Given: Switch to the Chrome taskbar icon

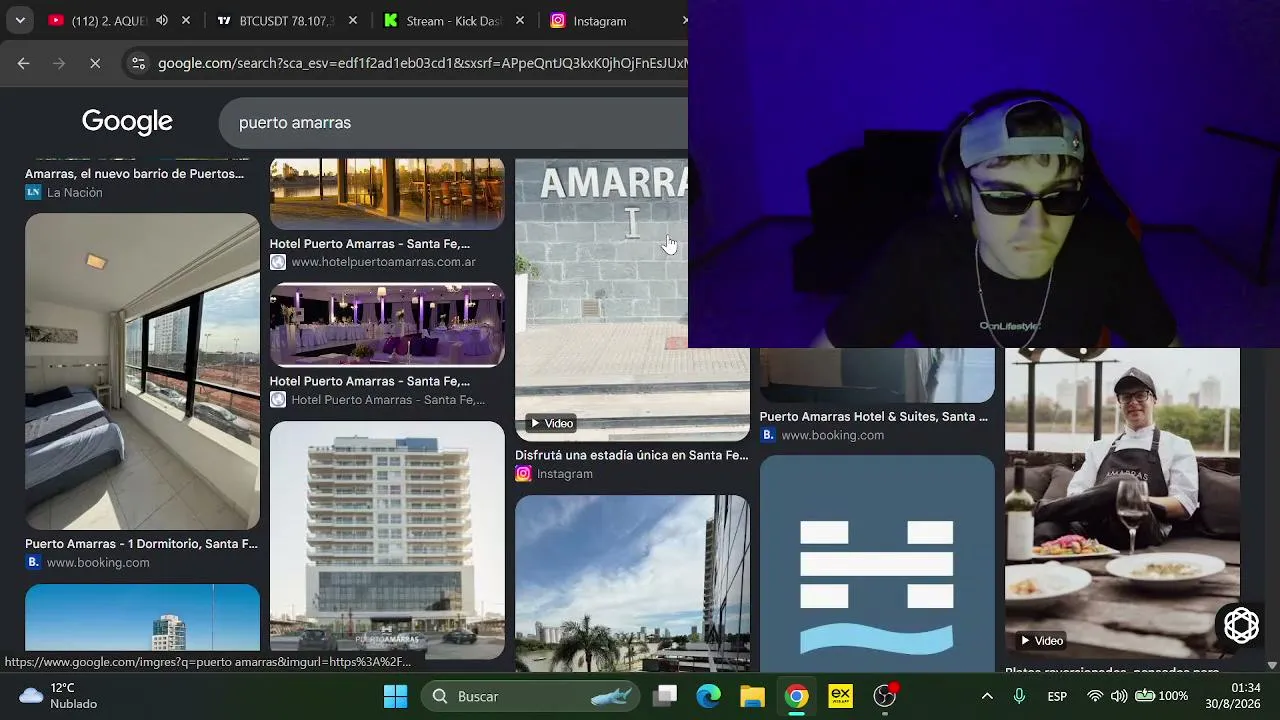Looking at the screenshot, I should pos(796,696).
